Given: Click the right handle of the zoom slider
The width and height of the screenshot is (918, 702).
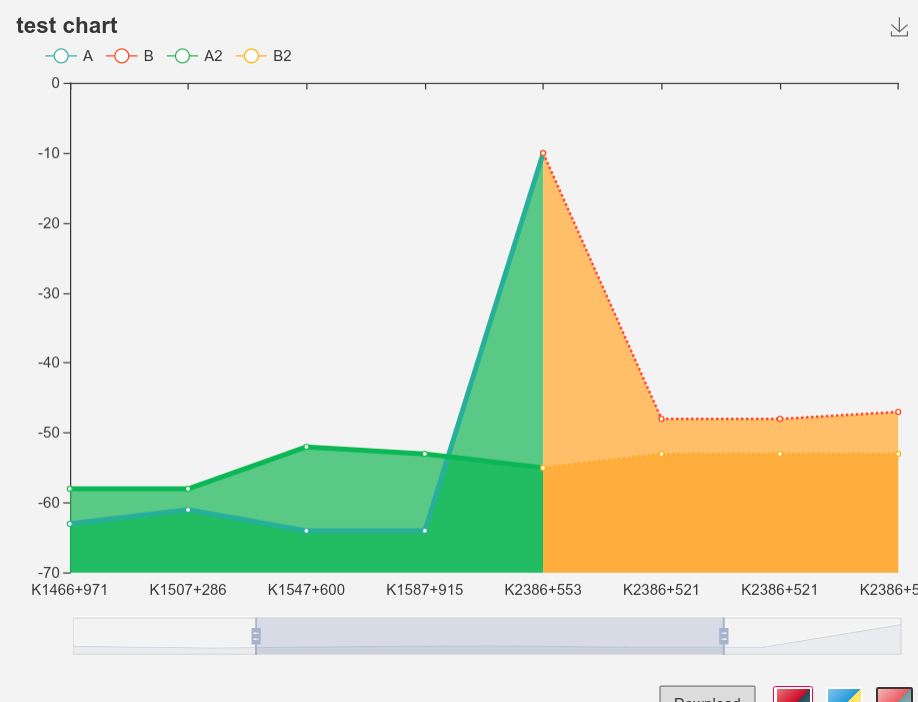Looking at the screenshot, I should (x=724, y=636).
